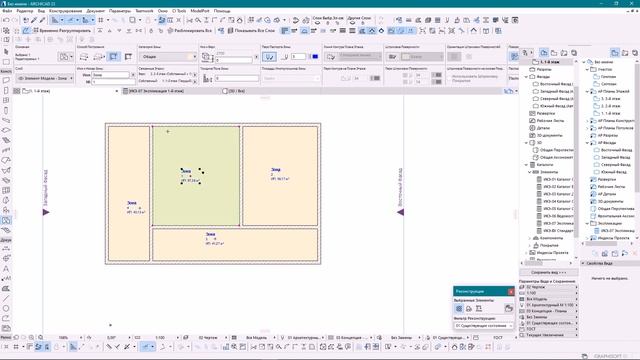The image size is (640, 360).
Task: Open the Teamwork menu
Action: tap(144, 11)
